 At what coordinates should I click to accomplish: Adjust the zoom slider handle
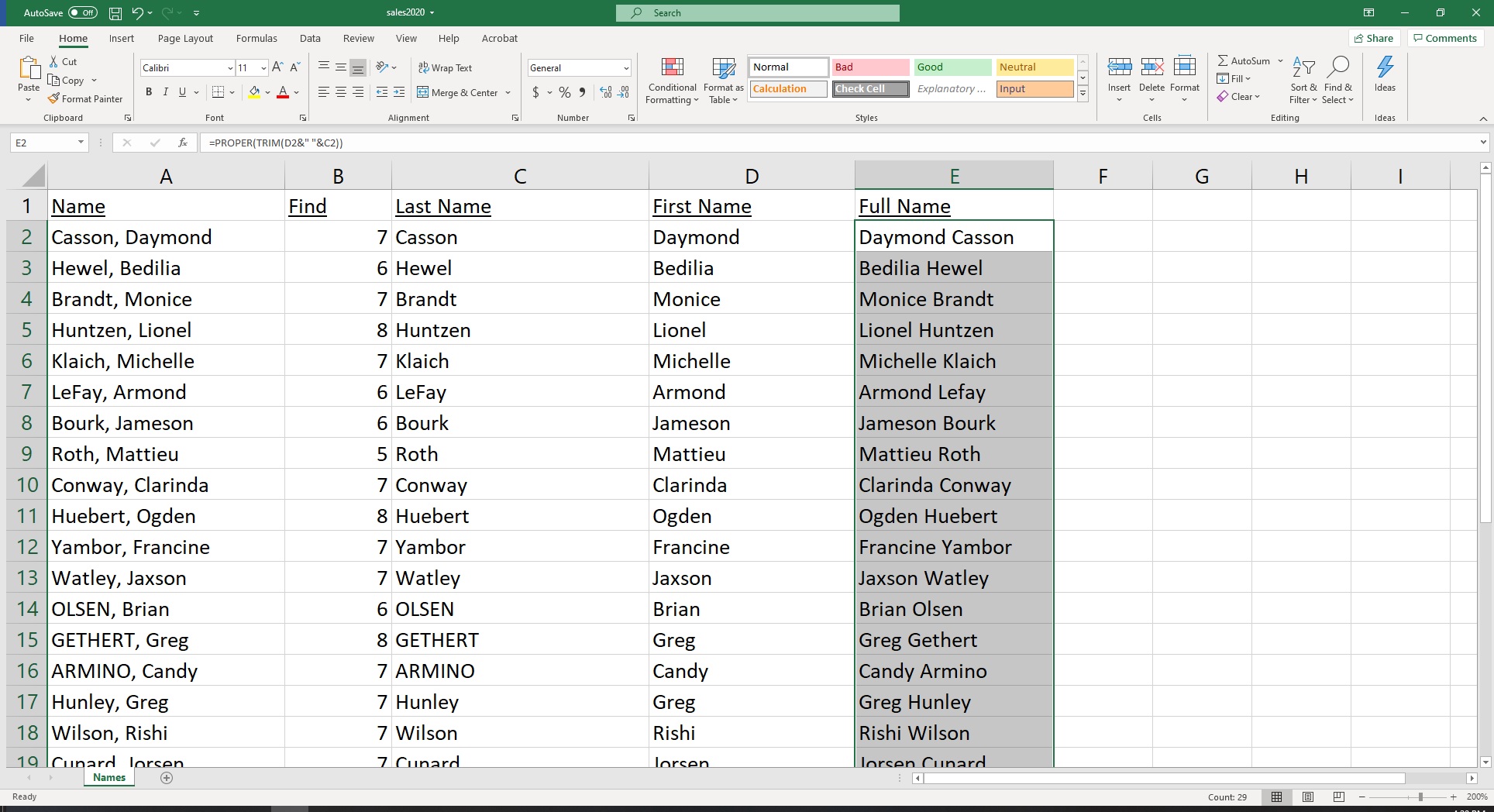[x=1420, y=797]
